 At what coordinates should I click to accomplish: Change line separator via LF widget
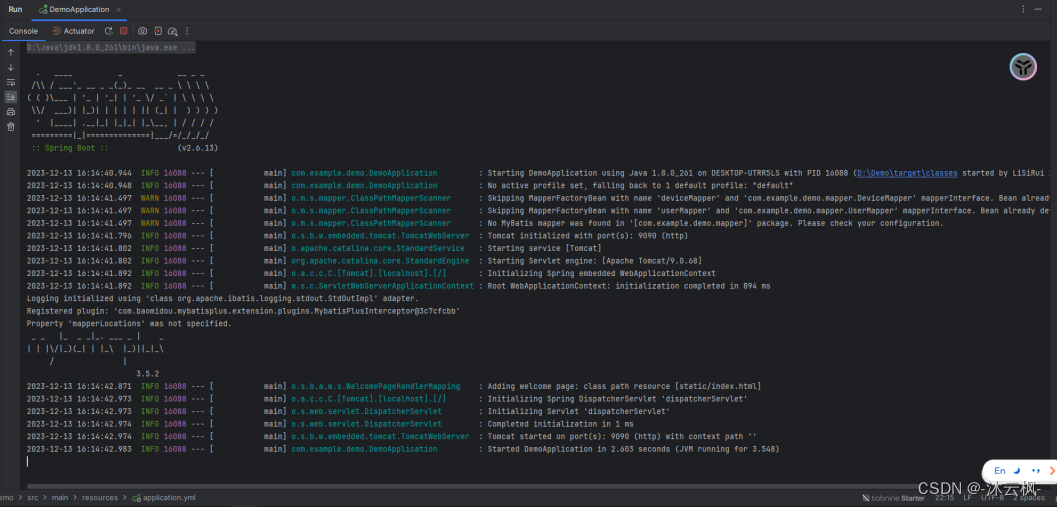(x=967, y=498)
